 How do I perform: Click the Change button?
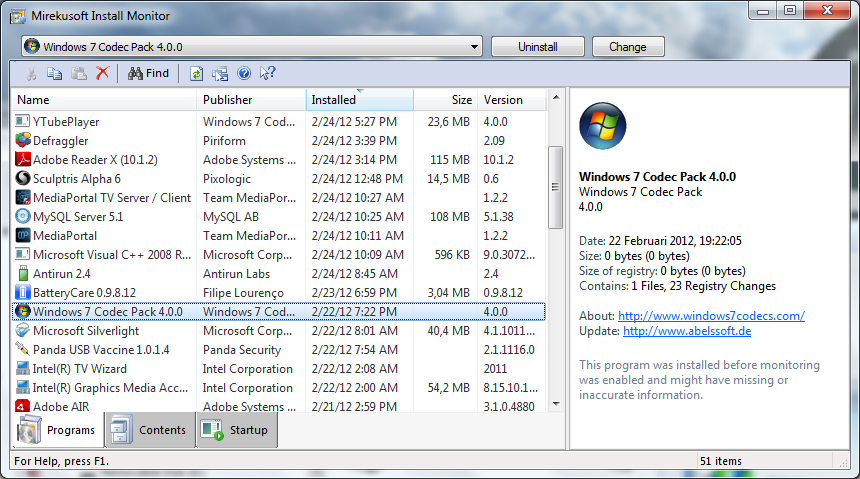pos(628,47)
